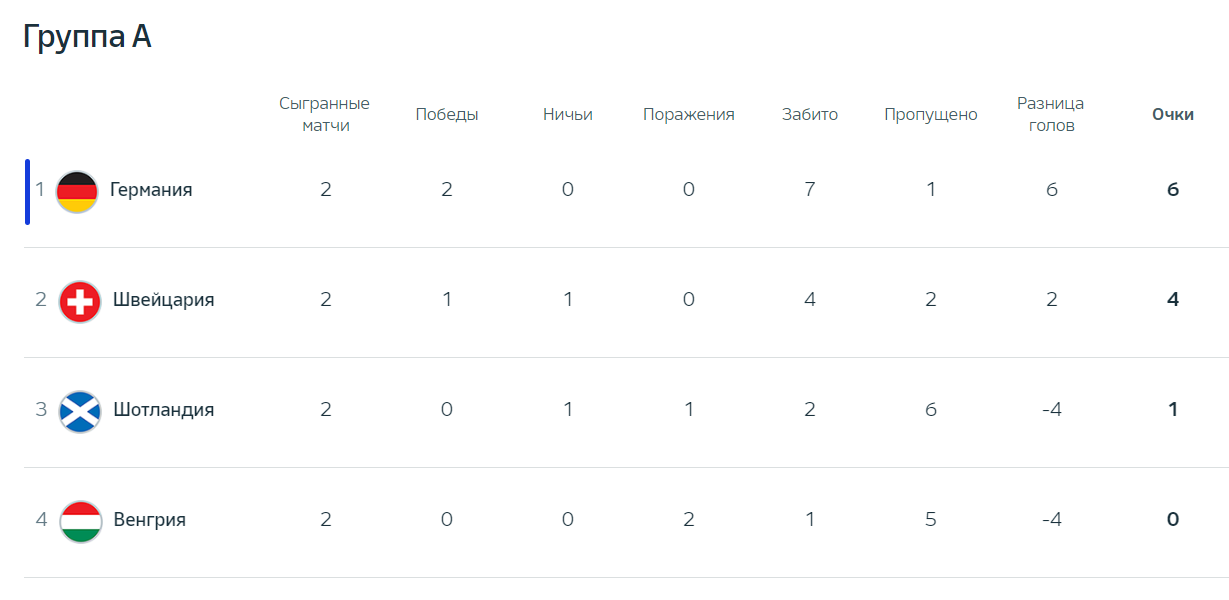The width and height of the screenshot is (1229, 600).
Task: Click the Germany flag icon
Action: 77,191
